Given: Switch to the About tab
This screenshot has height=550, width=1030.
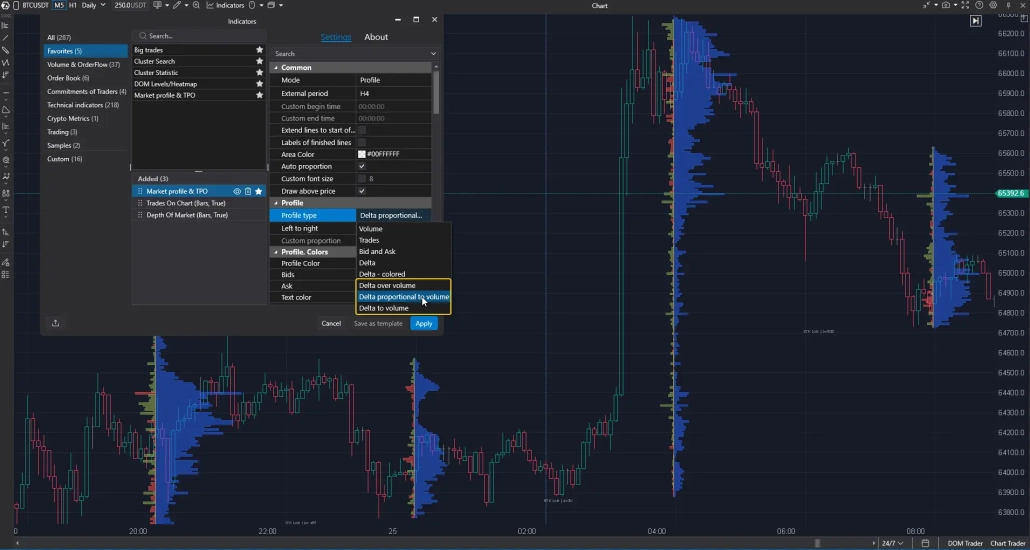Looking at the screenshot, I should (x=376, y=37).
